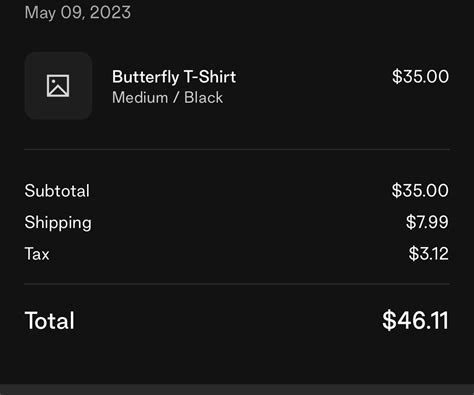Click the $46.11 total amount

click(x=415, y=320)
